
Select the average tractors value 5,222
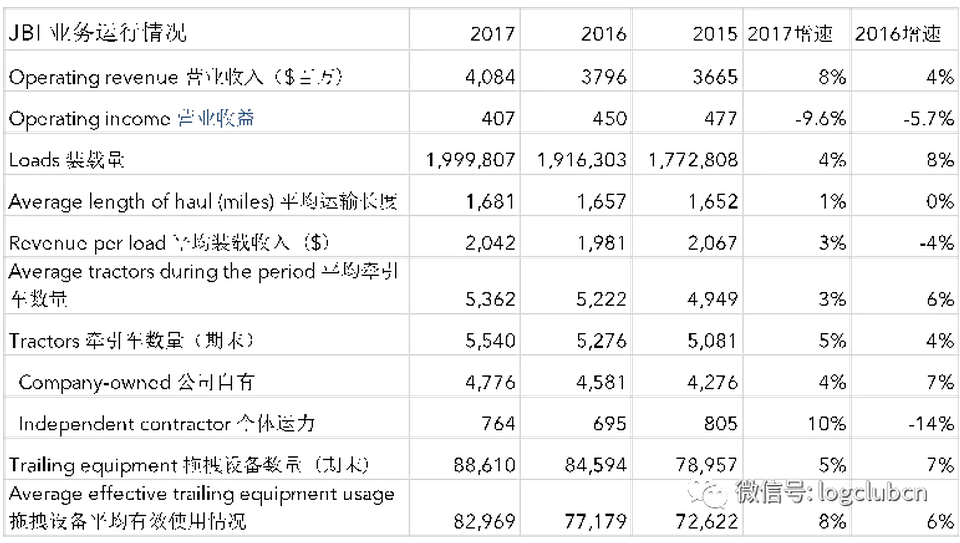[x=601, y=299]
